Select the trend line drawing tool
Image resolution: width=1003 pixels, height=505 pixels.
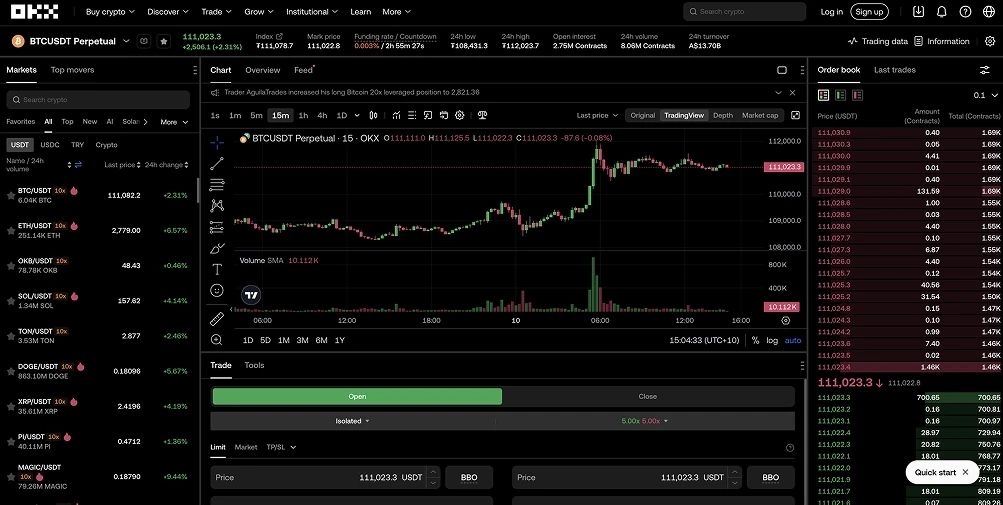coord(217,163)
